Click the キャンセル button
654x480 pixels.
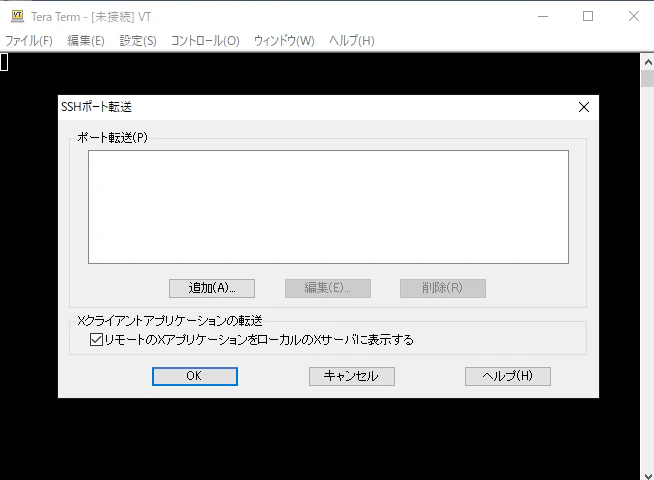coord(352,376)
